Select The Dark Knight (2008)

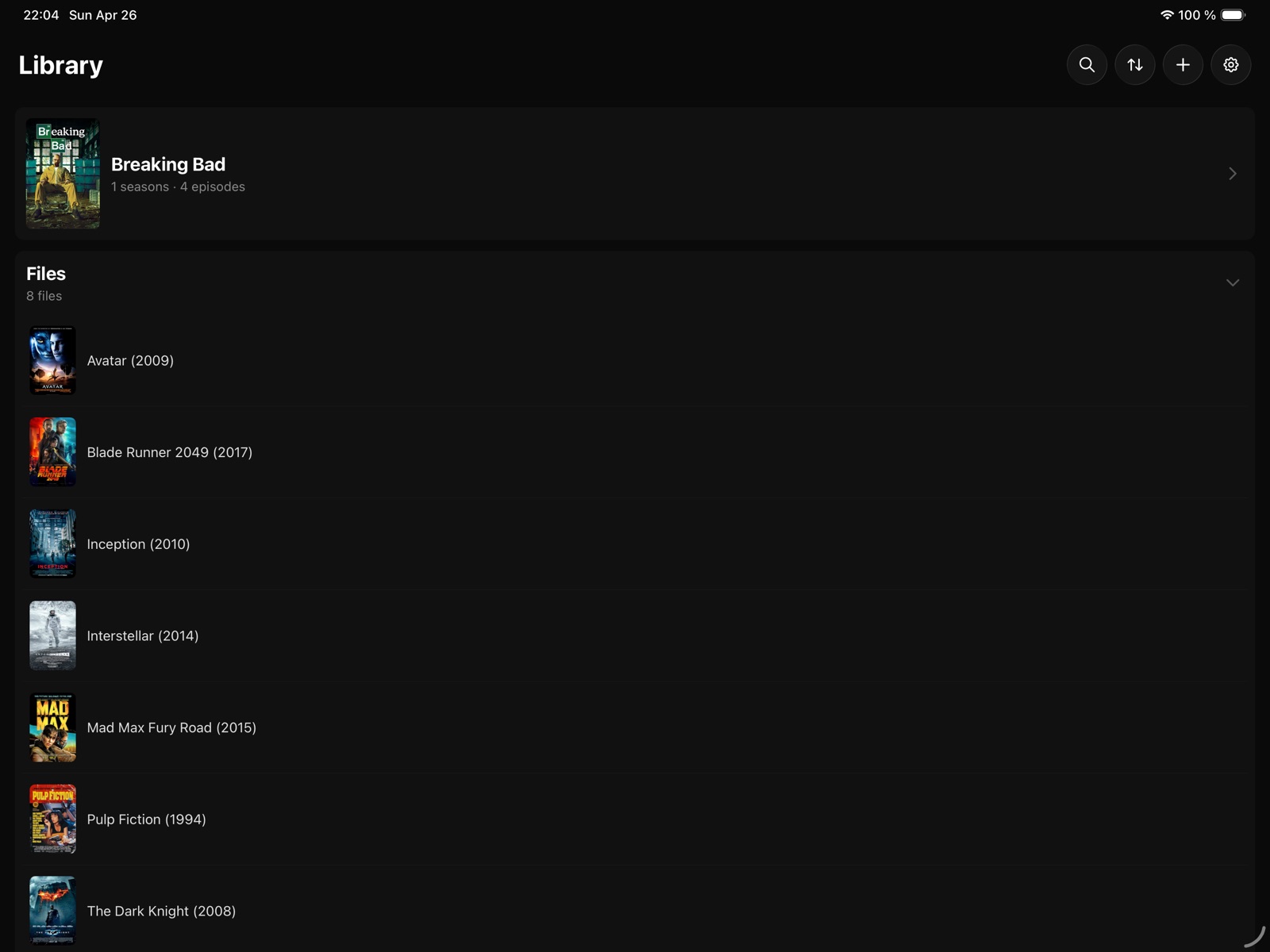coord(161,911)
